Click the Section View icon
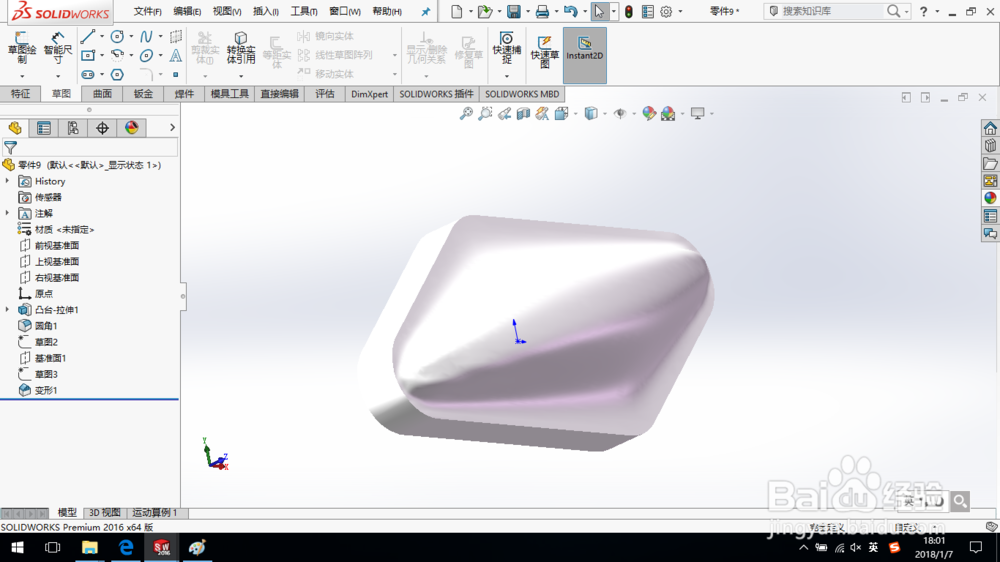Screen dimensions: 1000x562 pyautogui.click(x=524, y=114)
